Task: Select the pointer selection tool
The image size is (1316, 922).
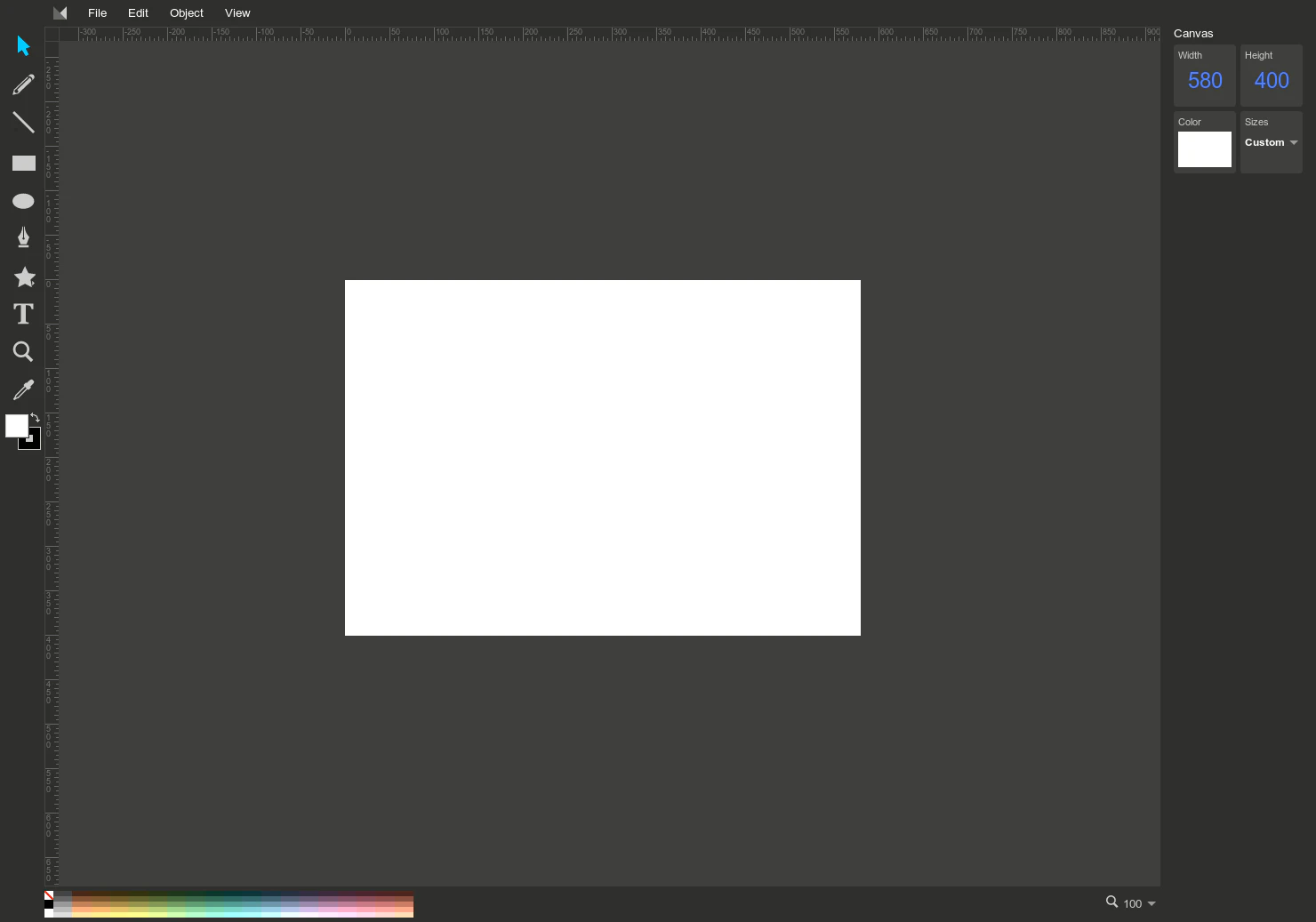Action: (x=23, y=45)
